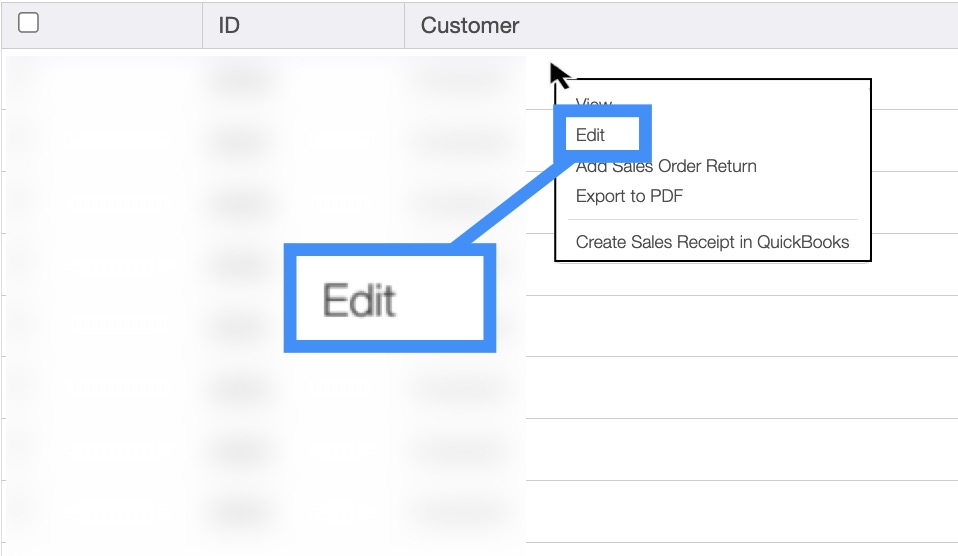The width and height of the screenshot is (958, 556).
Task: Choose Export to PDF from the menu
Action: (x=629, y=196)
